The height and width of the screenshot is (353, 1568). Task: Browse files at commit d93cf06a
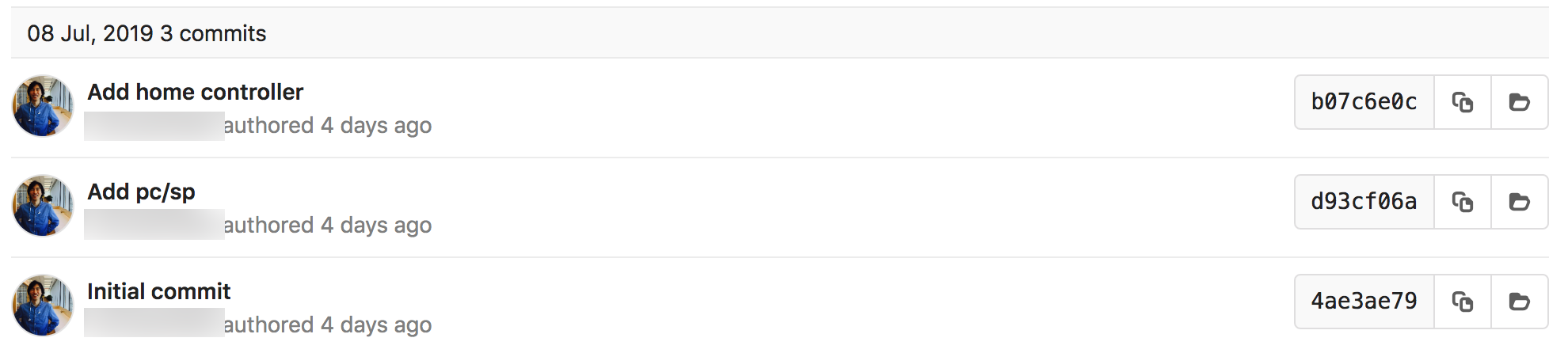1519,202
